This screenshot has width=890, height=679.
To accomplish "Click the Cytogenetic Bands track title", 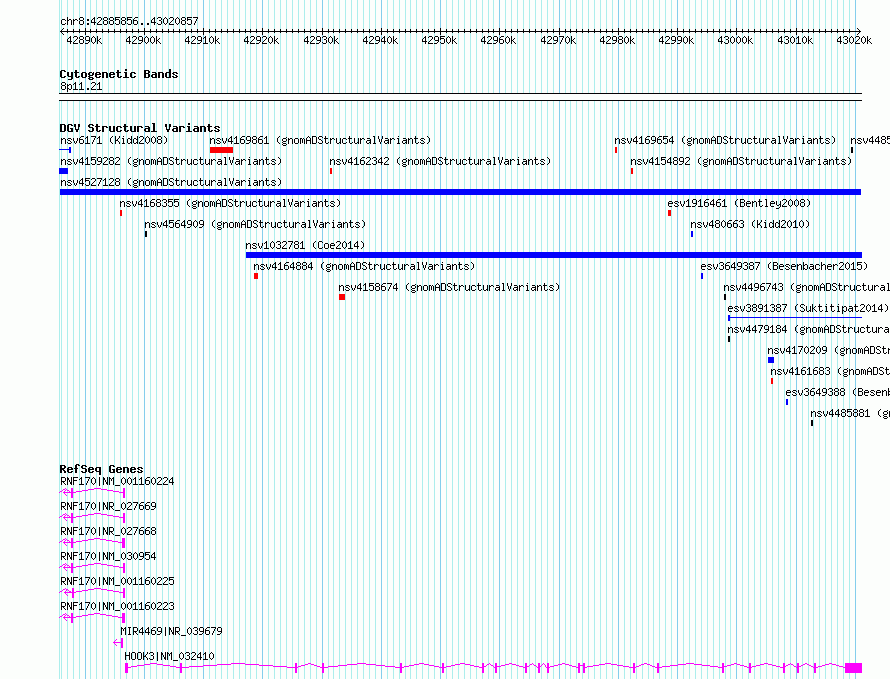I will coord(119,74).
